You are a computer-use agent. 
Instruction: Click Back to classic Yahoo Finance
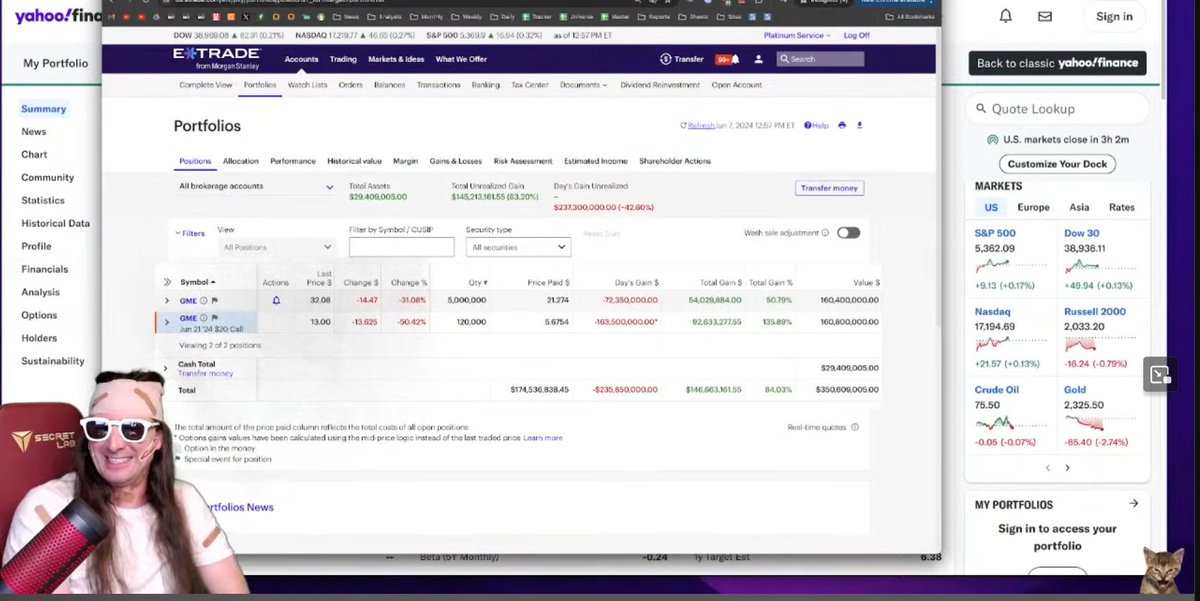1058,63
